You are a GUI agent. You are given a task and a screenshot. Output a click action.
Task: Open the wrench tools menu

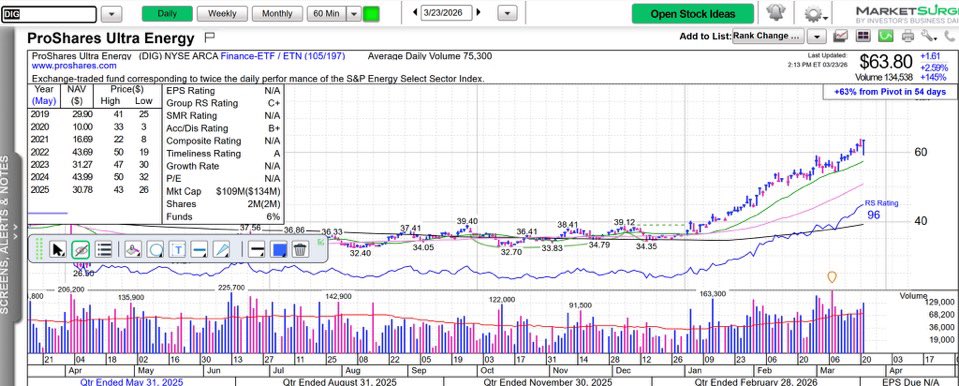(x=929, y=36)
